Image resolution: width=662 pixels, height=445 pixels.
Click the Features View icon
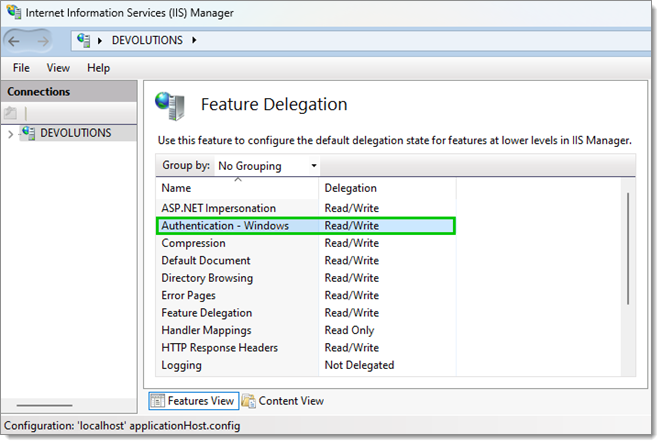157,400
